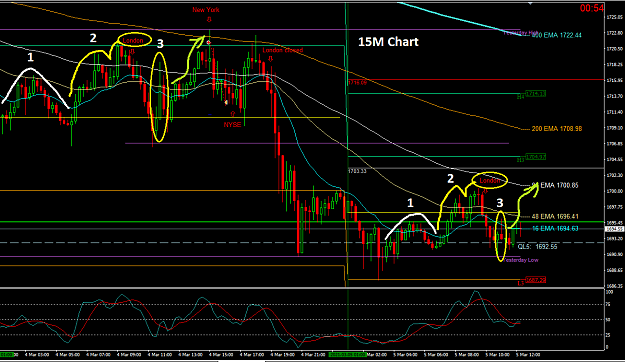Click the red 1716.09 level label
Image resolution: width=625 pixels, height=362 pixels.
pos(357,83)
